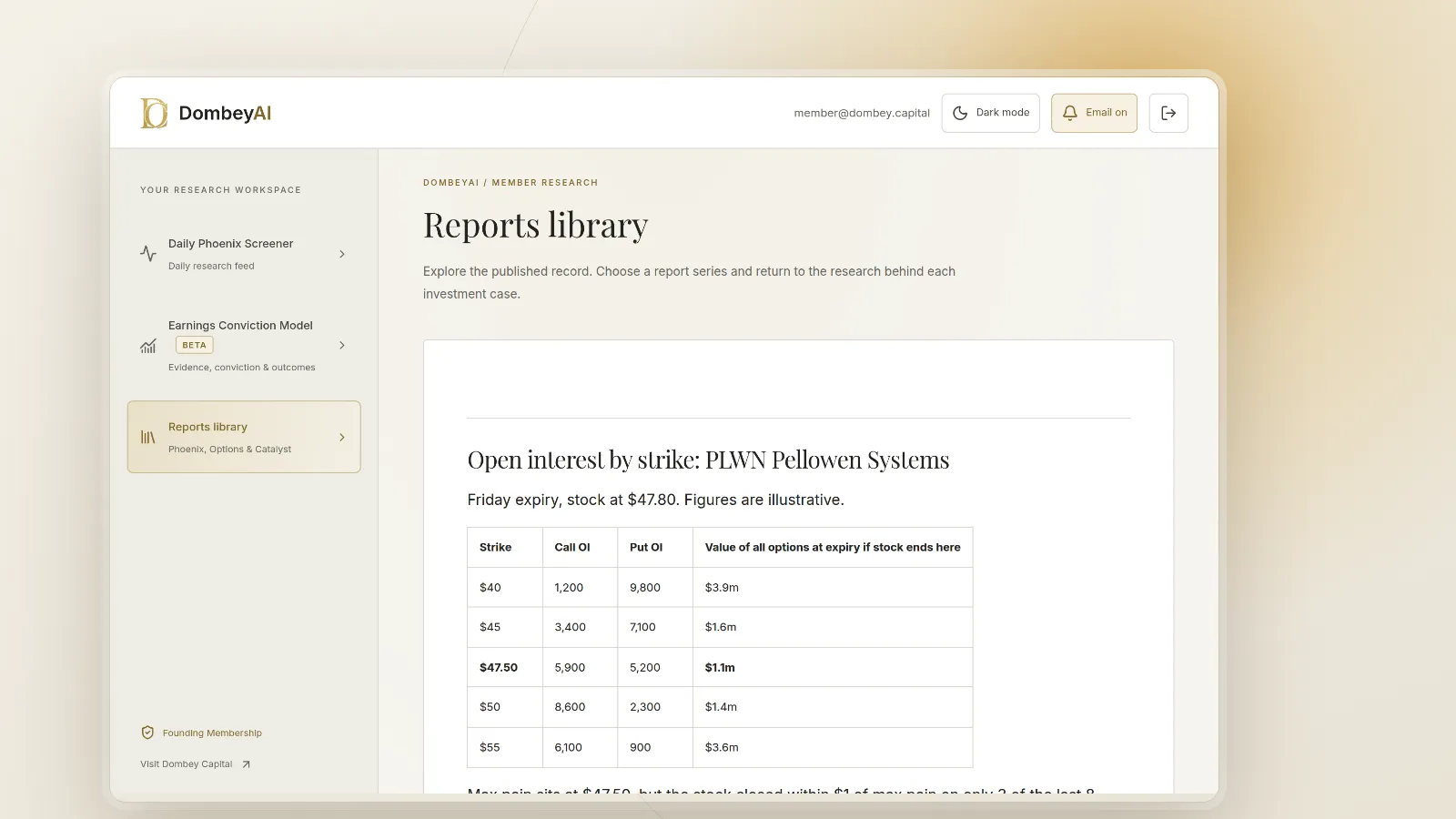Click the $55 strike cell
Image resolution: width=1456 pixels, height=819 pixels.
(x=505, y=747)
